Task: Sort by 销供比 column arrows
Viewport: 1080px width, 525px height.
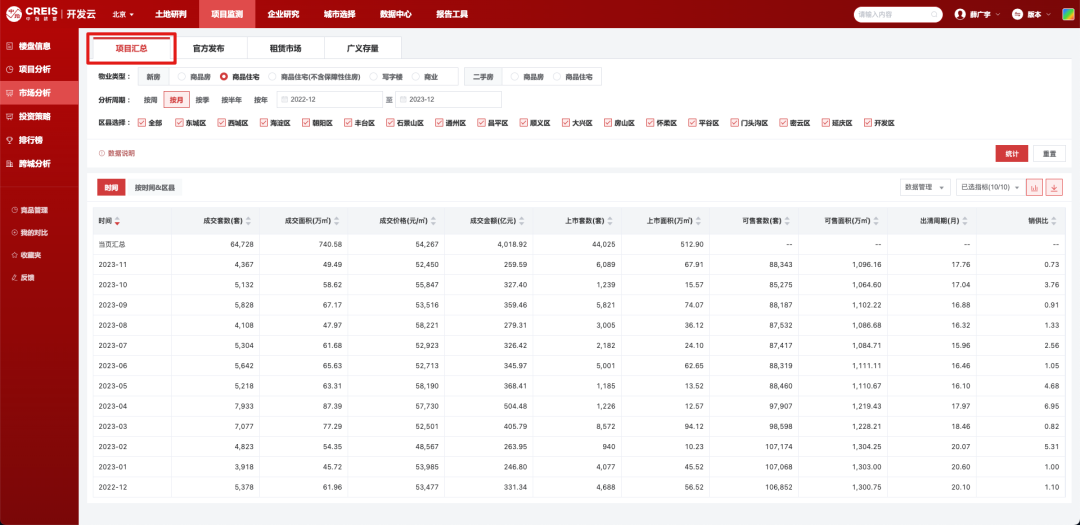Action: click(1052, 222)
